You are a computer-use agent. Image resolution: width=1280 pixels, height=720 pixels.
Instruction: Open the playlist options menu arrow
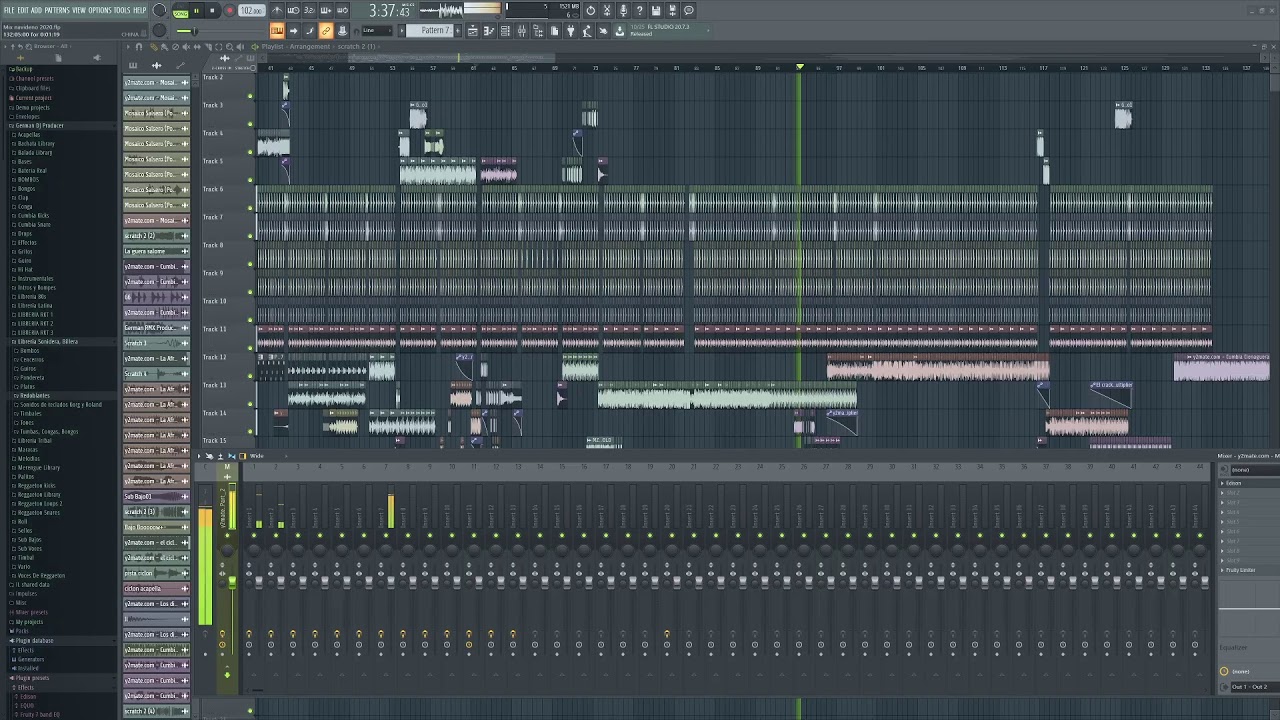128,46
